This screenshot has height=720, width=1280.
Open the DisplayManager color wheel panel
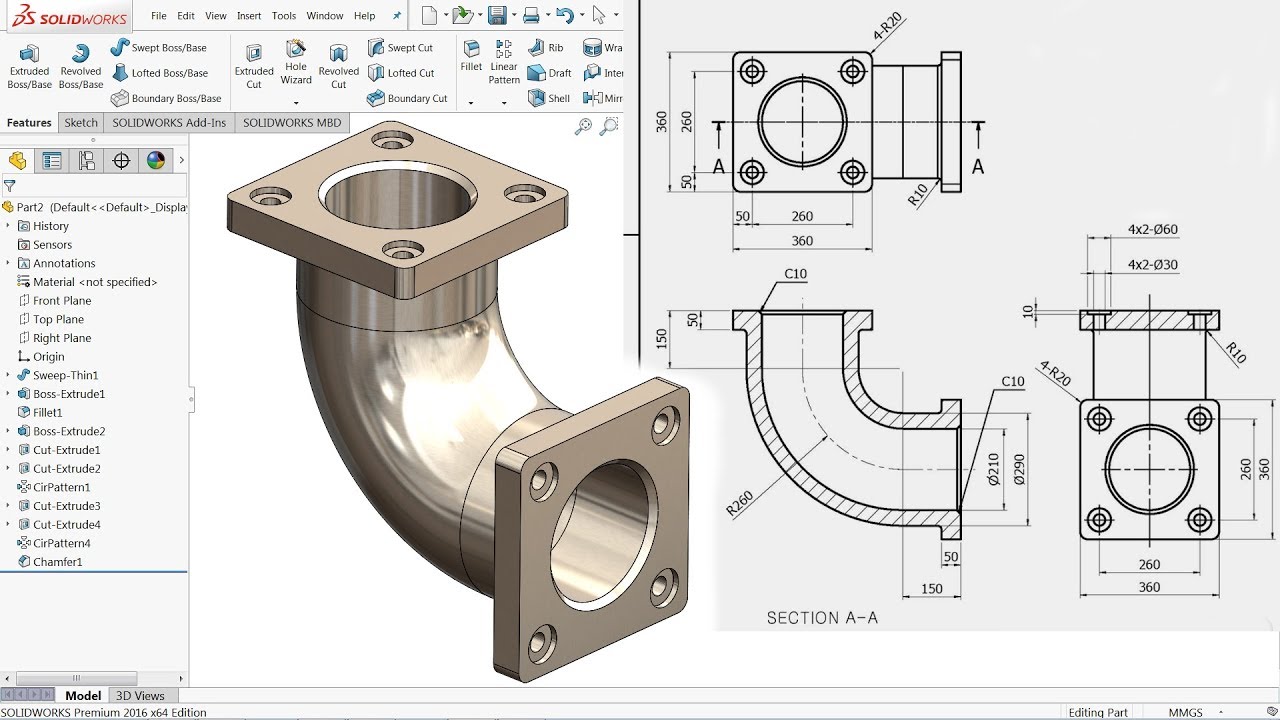154,160
